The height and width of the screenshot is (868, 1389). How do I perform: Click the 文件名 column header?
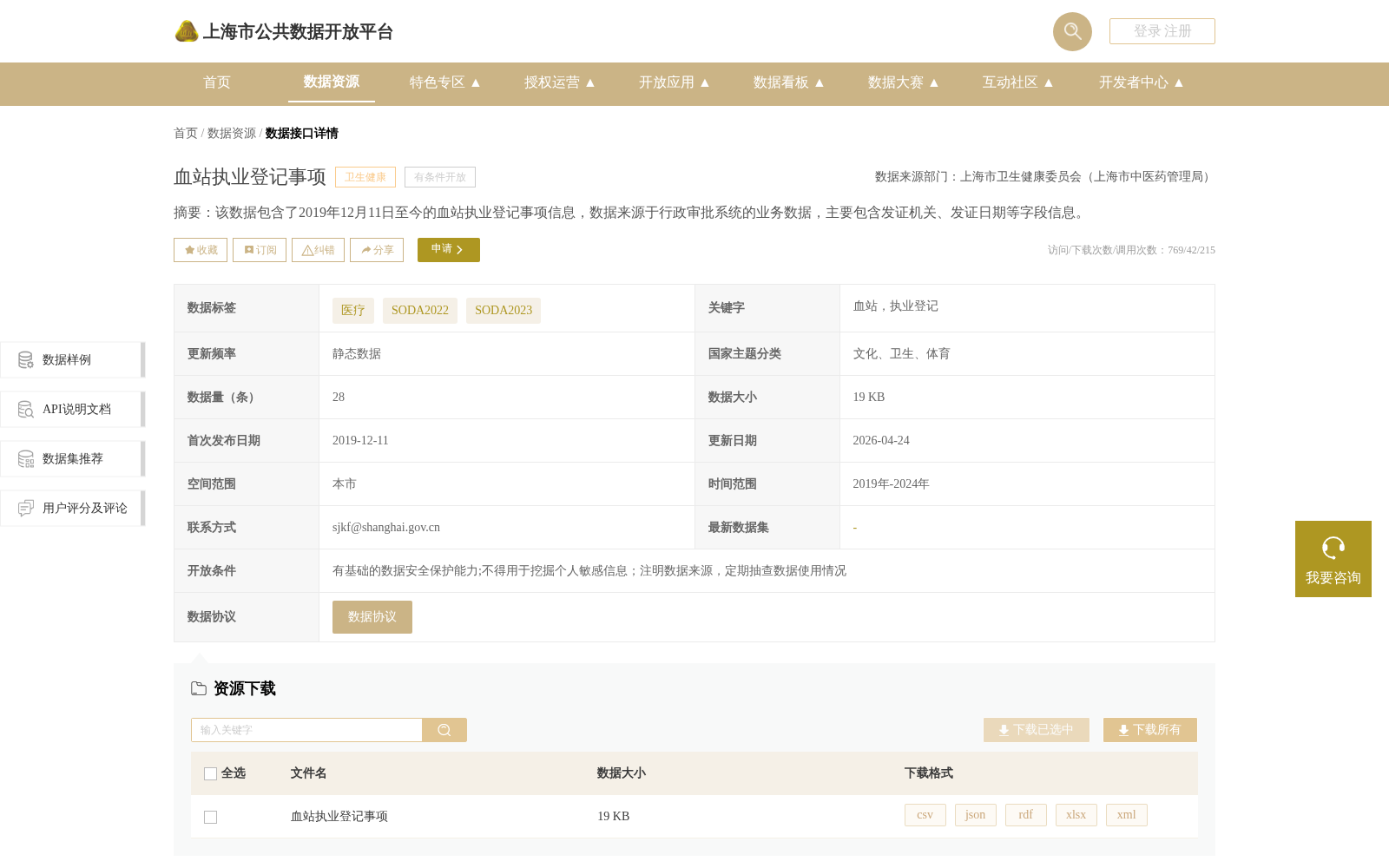[x=309, y=773]
